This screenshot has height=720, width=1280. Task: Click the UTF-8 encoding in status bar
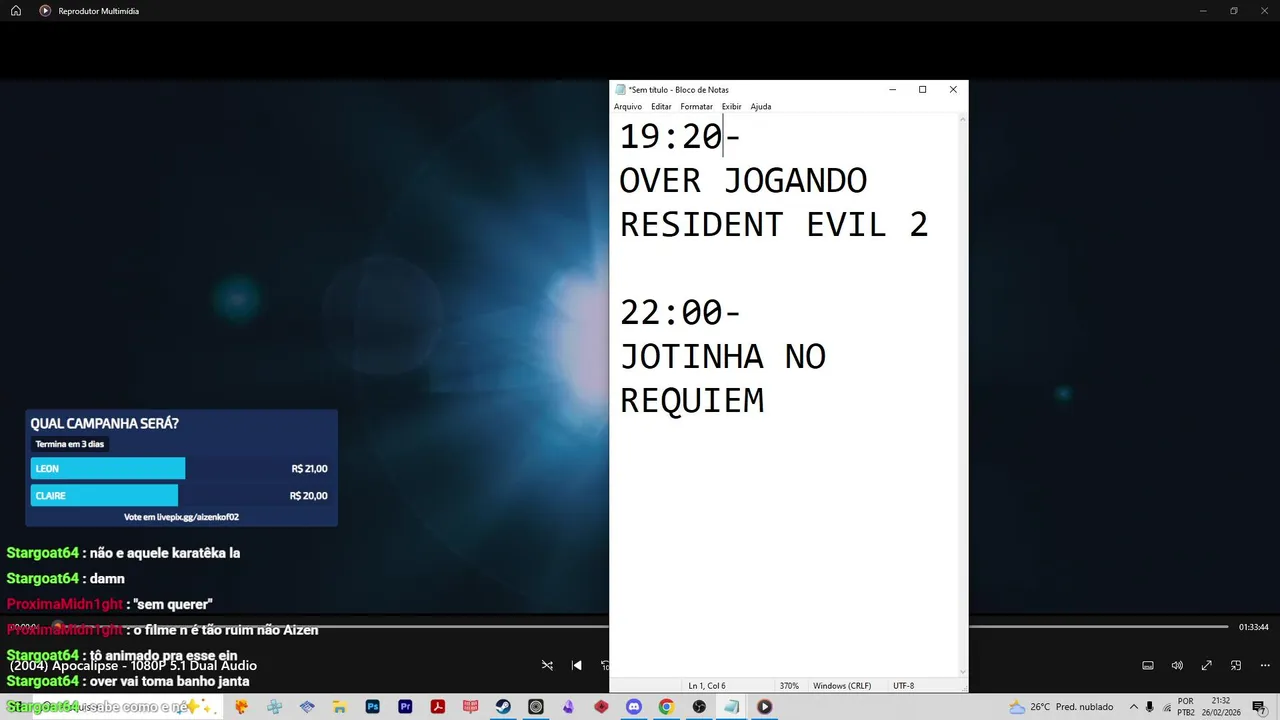pos(904,686)
